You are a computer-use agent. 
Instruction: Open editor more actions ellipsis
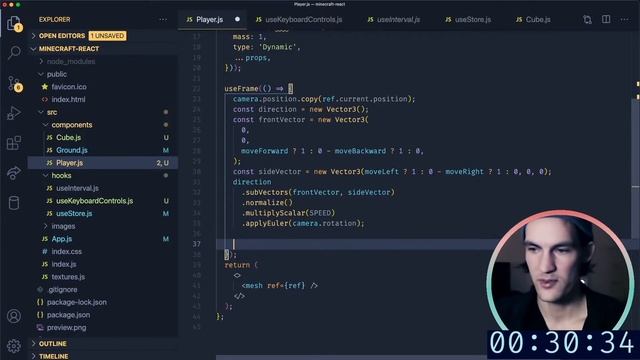[624, 20]
